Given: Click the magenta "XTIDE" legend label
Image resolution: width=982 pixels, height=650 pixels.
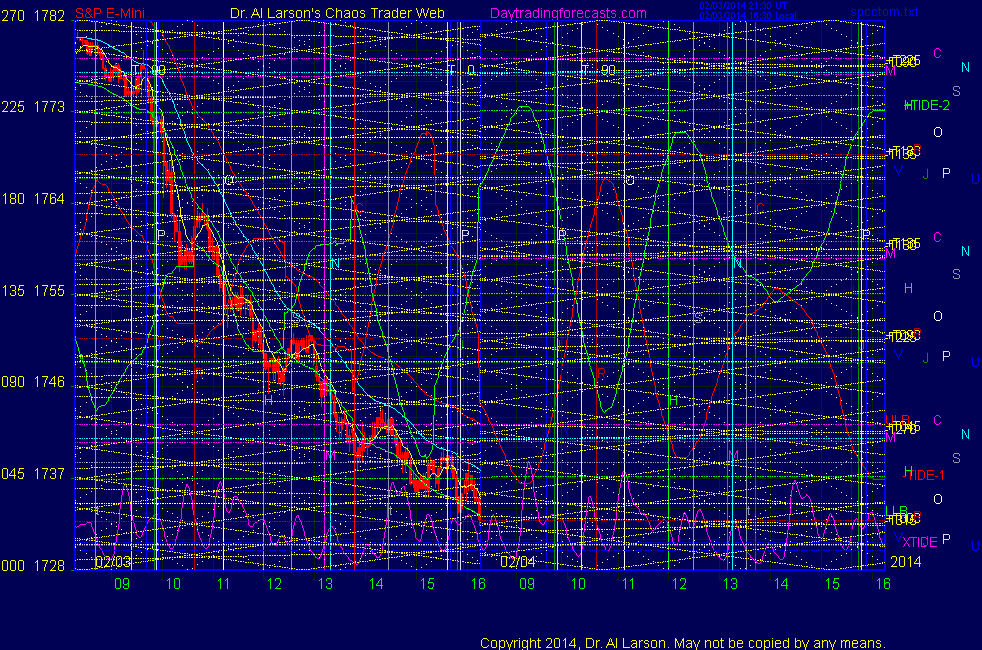Looking at the screenshot, I should [919, 542].
